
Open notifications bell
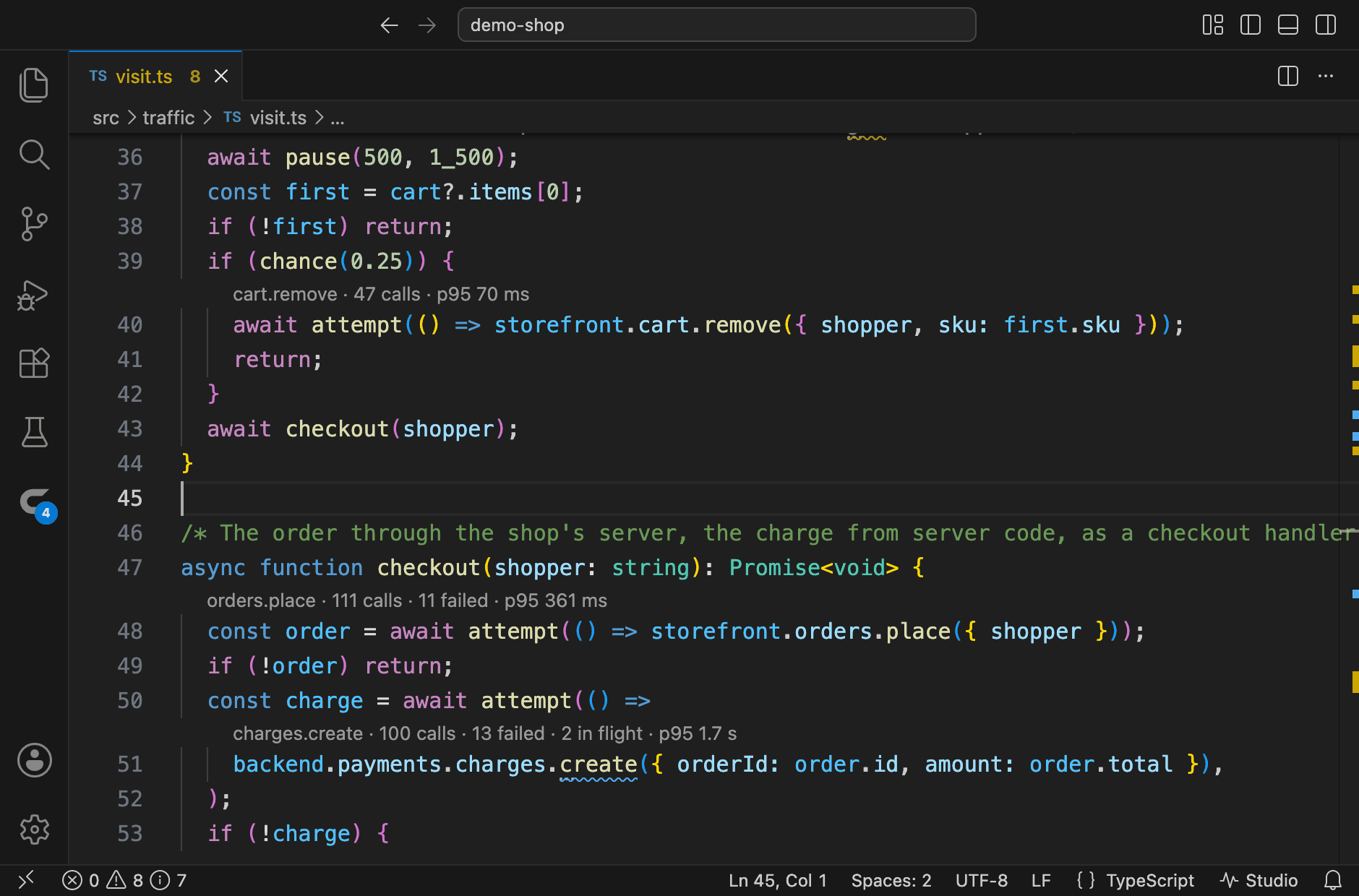(1333, 880)
